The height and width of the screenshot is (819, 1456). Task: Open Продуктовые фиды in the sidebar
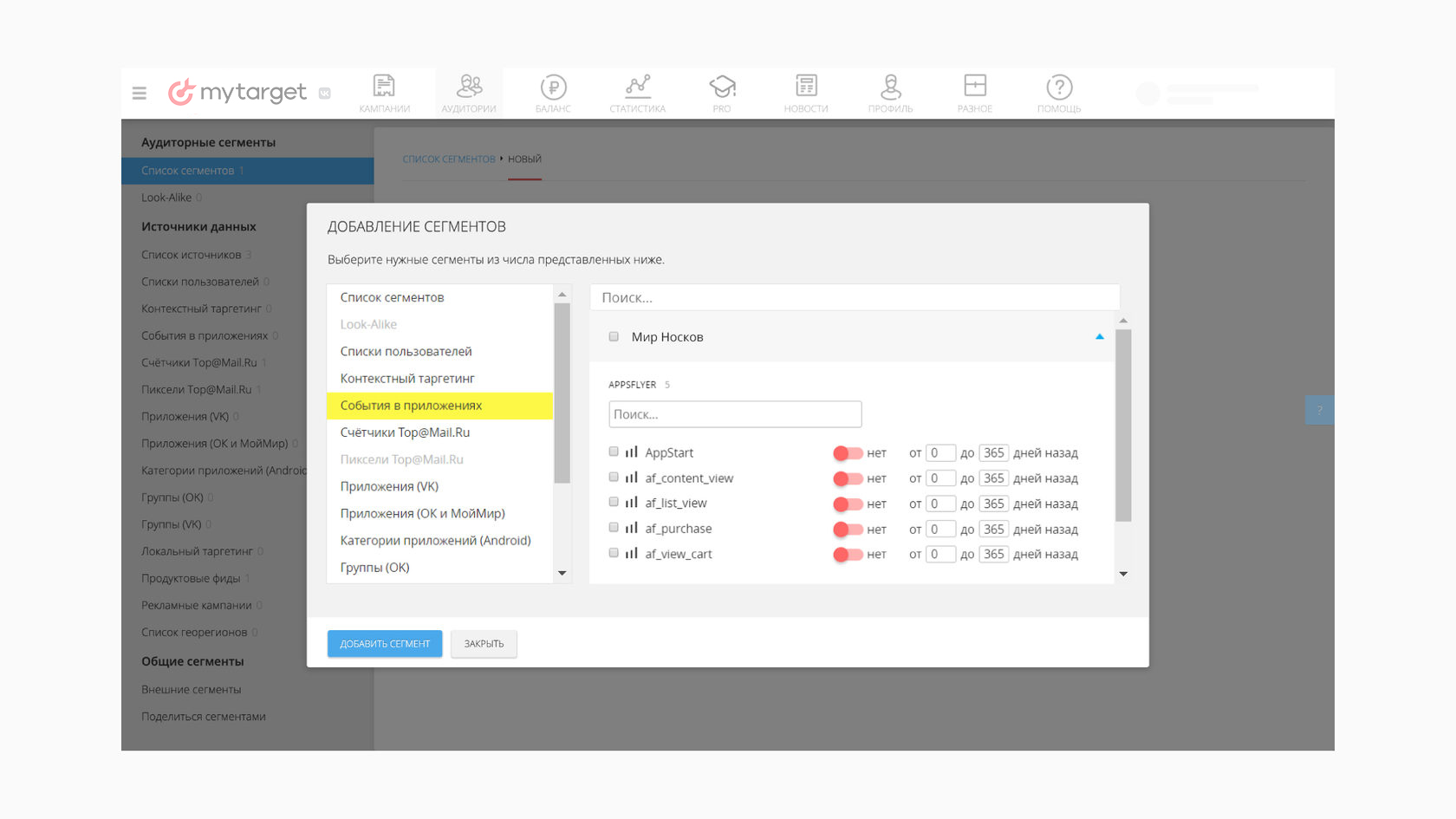pos(191,578)
